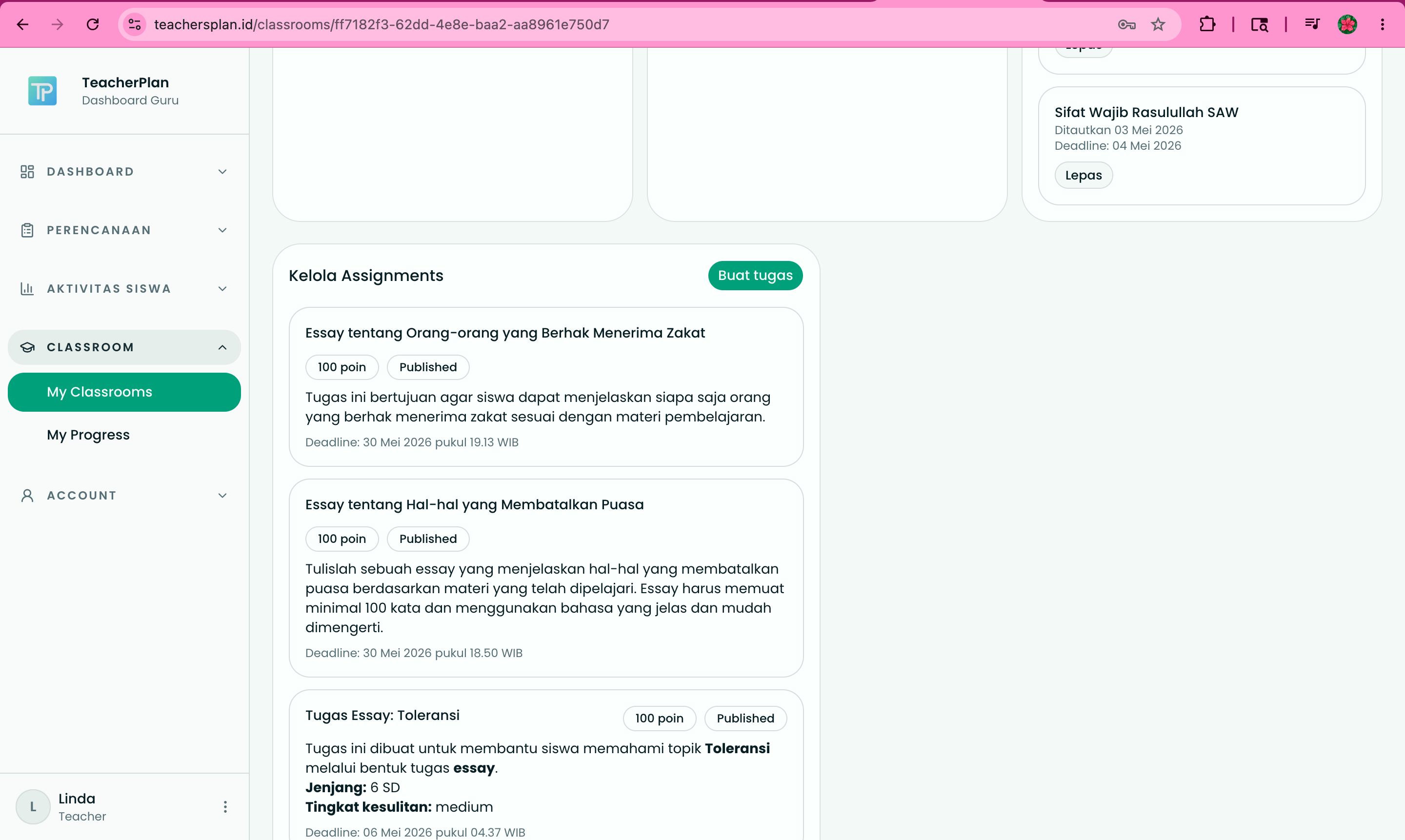
Task: Click the TeacherPlan TP logo
Action: [x=42, y=91]
